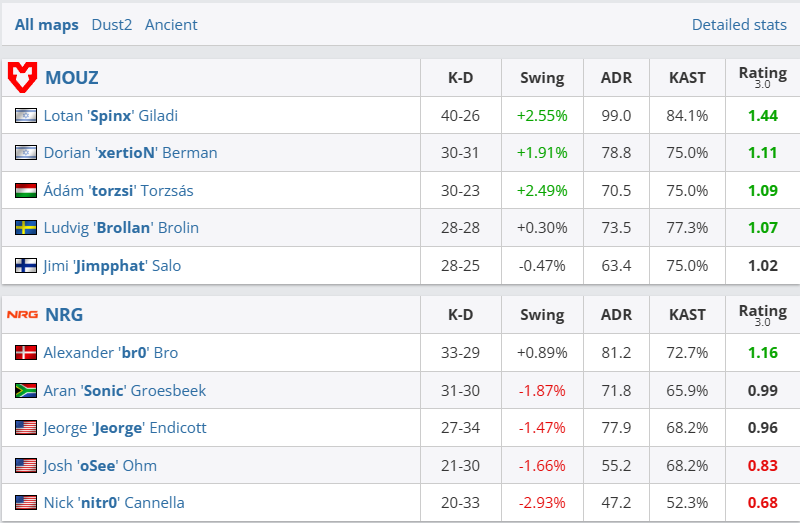Click the South African flag beside Sonic

pyautogui.click(x=25, y=390)
